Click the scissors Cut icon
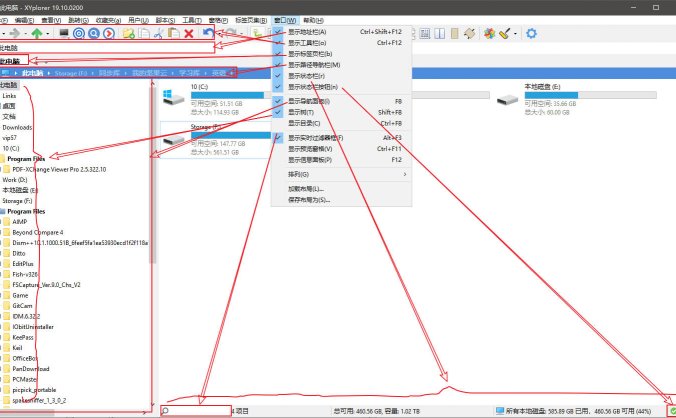 (x=159, y=33)
